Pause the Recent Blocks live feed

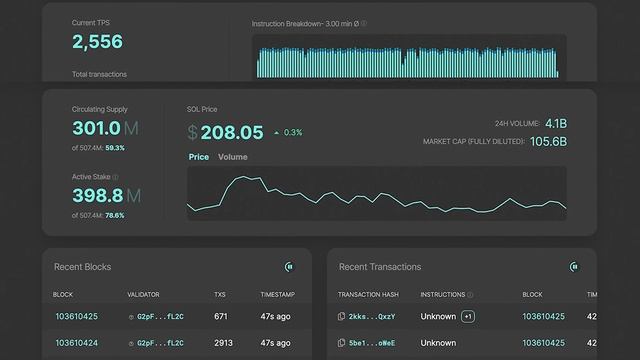[289, 267]
